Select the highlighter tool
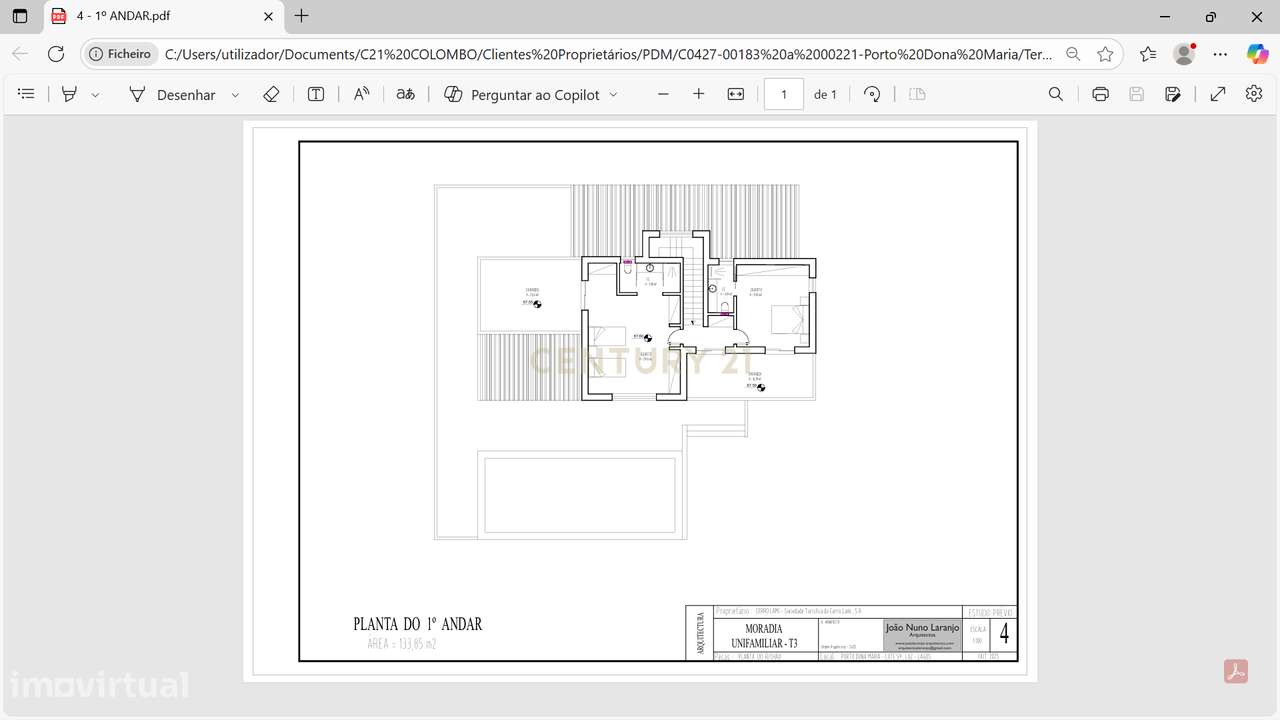The image size is (1280, 720). (68, 93)
